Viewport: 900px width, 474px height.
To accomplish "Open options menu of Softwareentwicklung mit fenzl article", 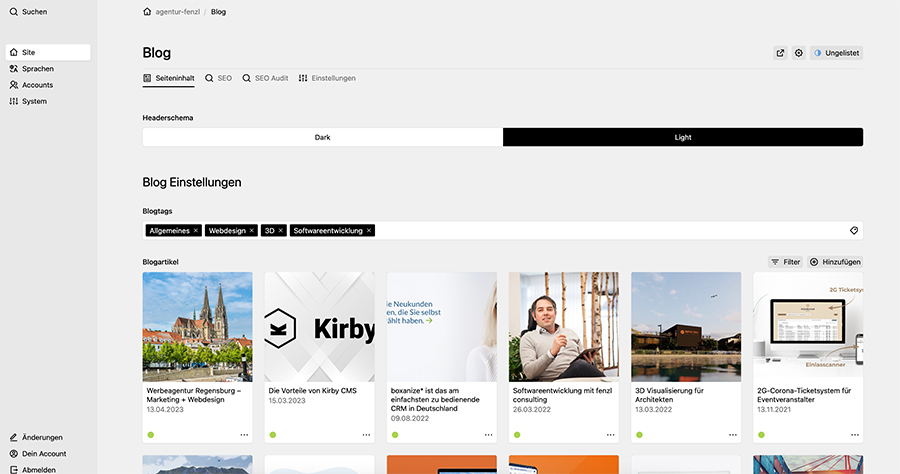I will (611, 435).
